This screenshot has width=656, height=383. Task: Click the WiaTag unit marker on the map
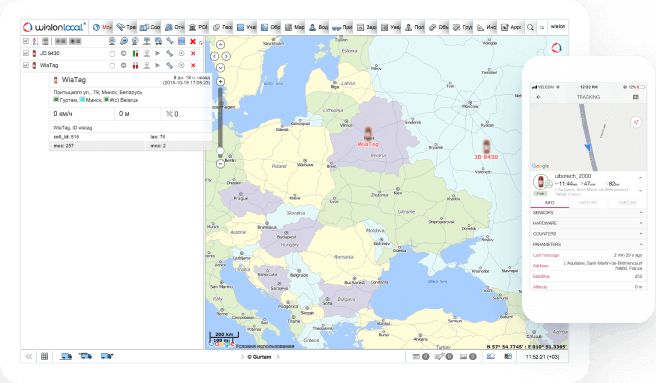[368, 134]
